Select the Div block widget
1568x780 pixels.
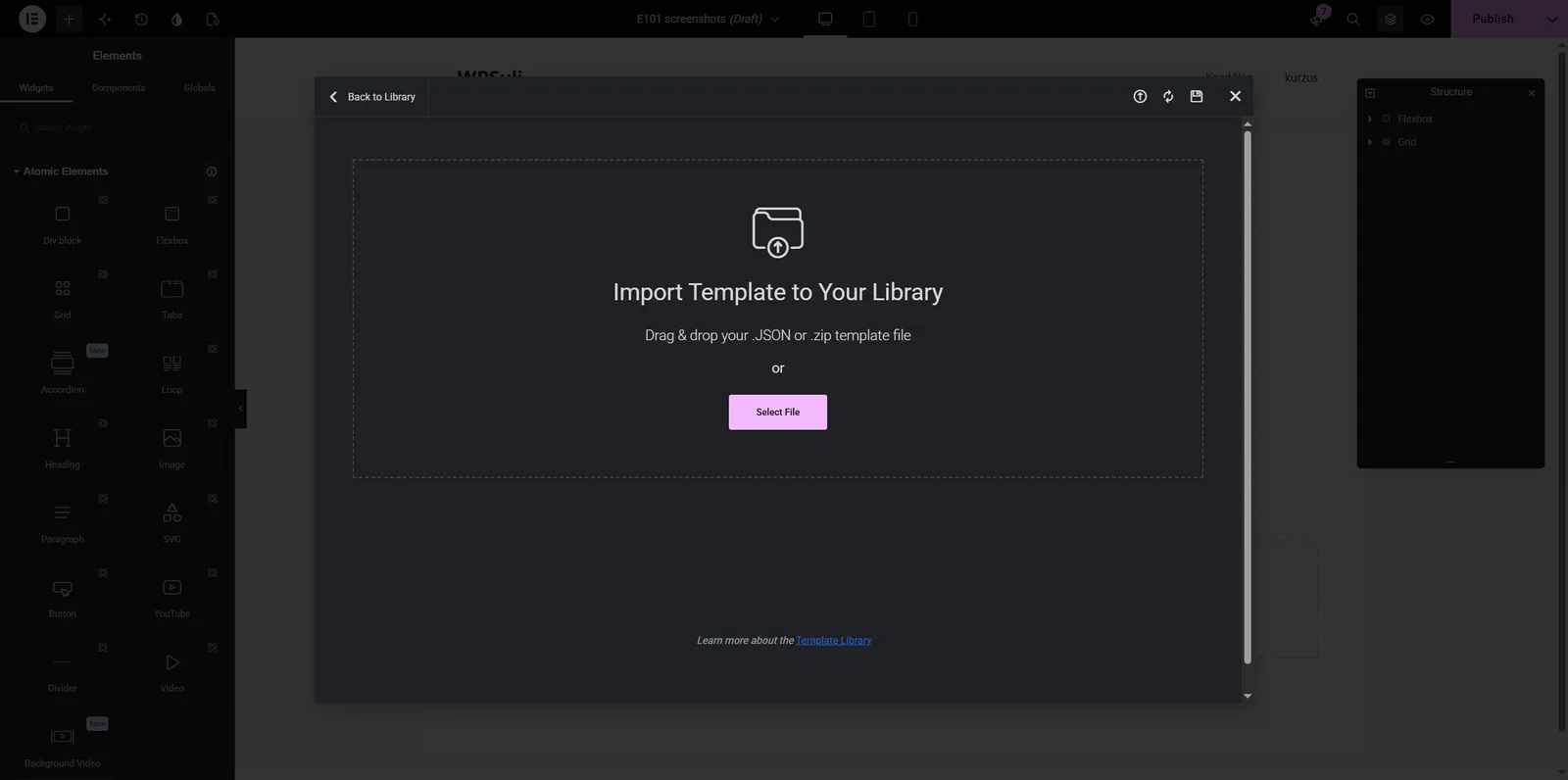63,223
